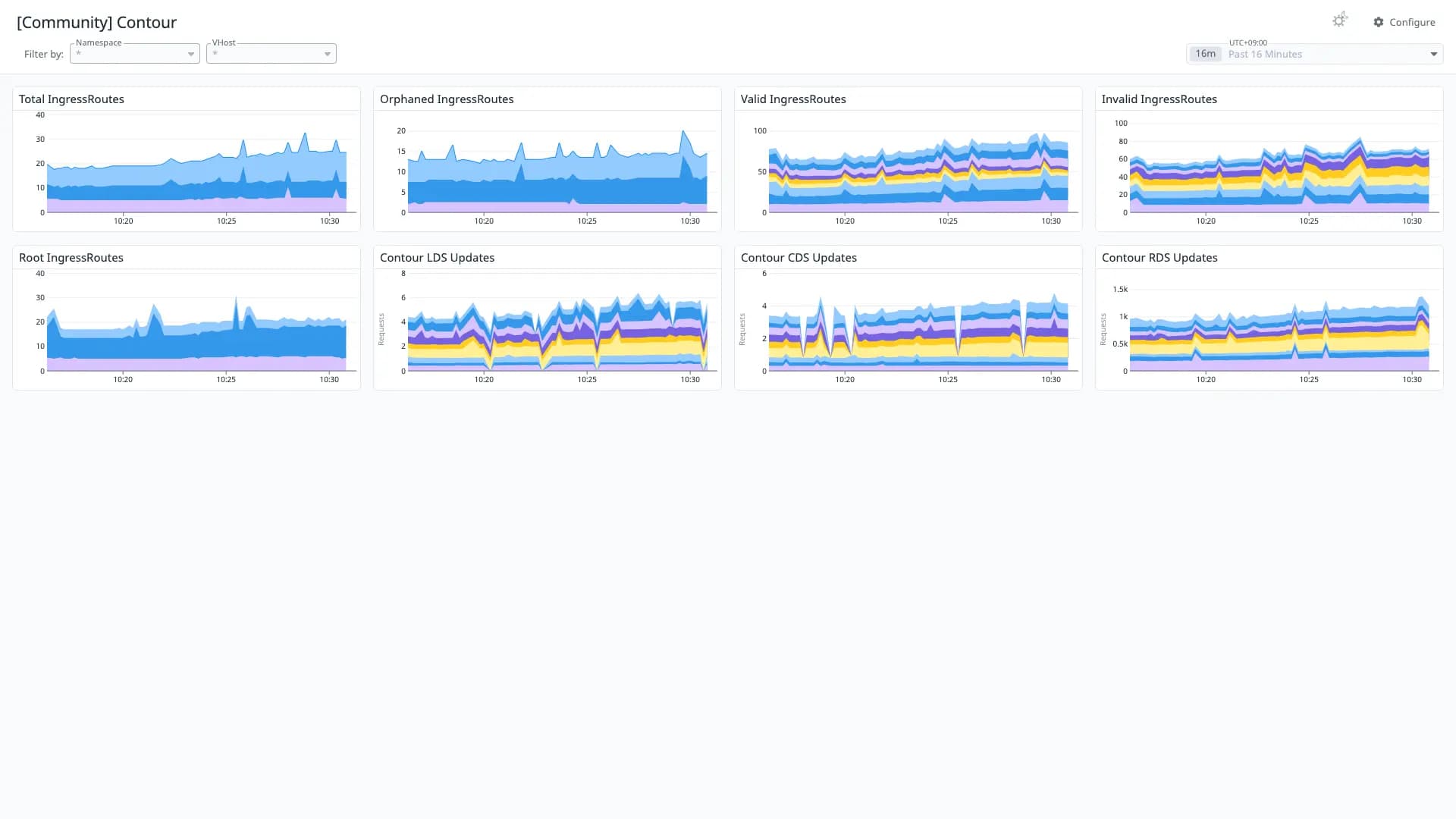Viewport: 1456px width, 819px height.
Task: Expand the VHost filter dropdown
Action: pos(271,54)
